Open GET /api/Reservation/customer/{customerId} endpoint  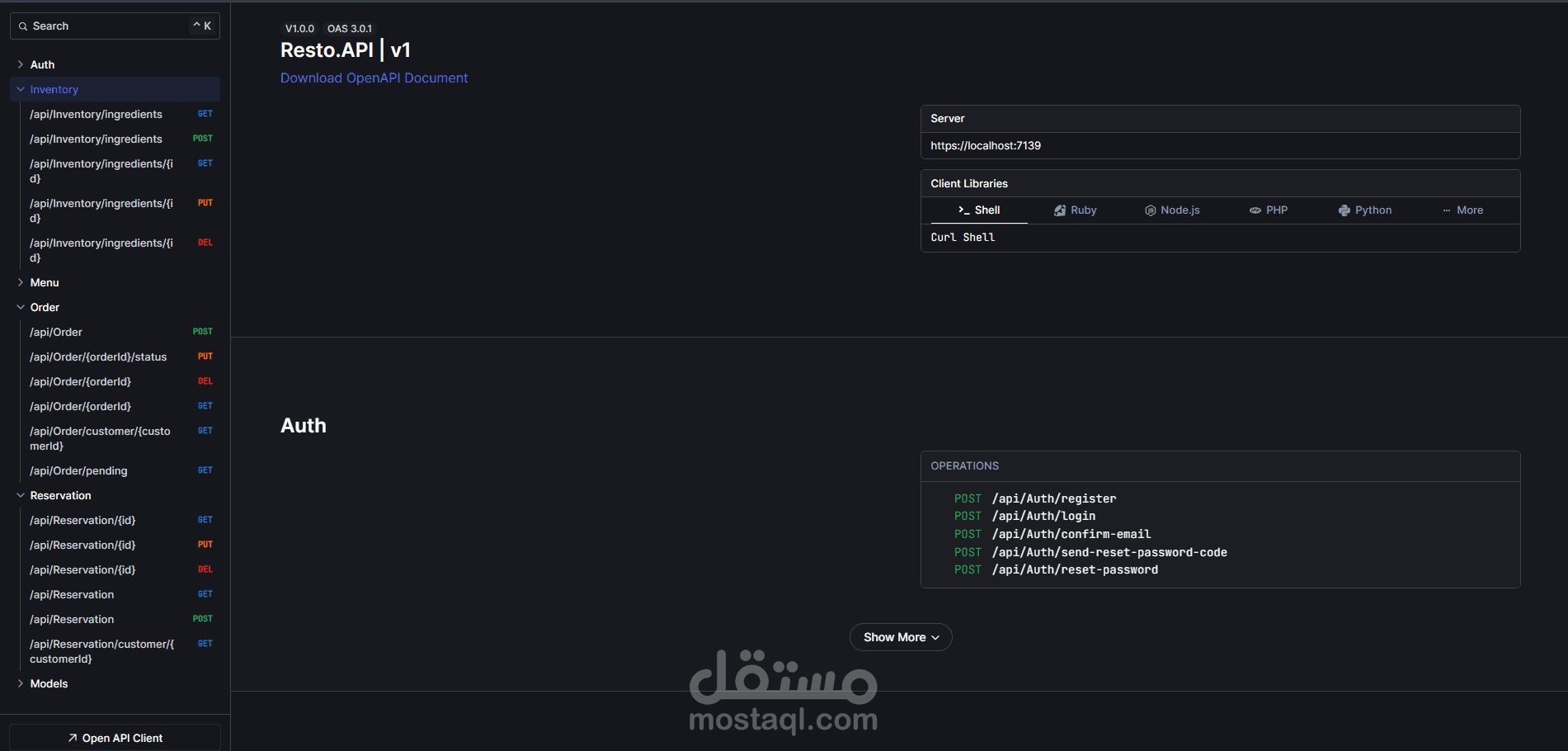click(x=120, y=651)
